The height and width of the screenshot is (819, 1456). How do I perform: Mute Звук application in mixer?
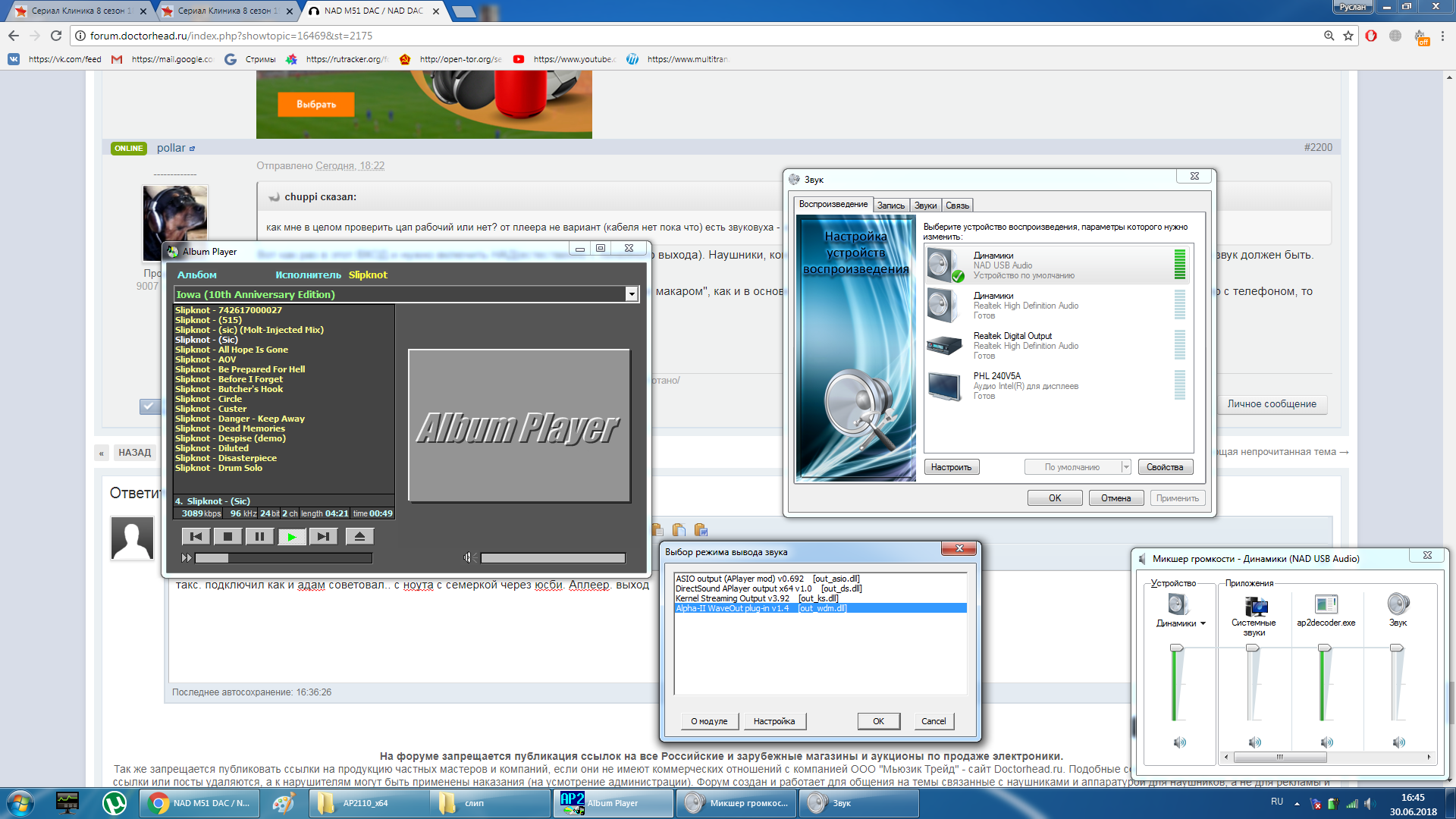click(1398, 742)
